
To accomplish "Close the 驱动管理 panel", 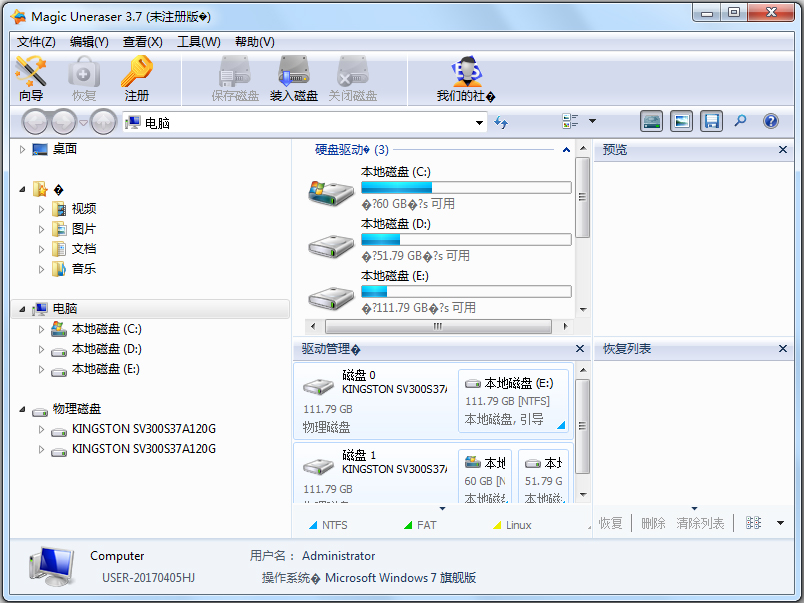I will tap(580, 349).
